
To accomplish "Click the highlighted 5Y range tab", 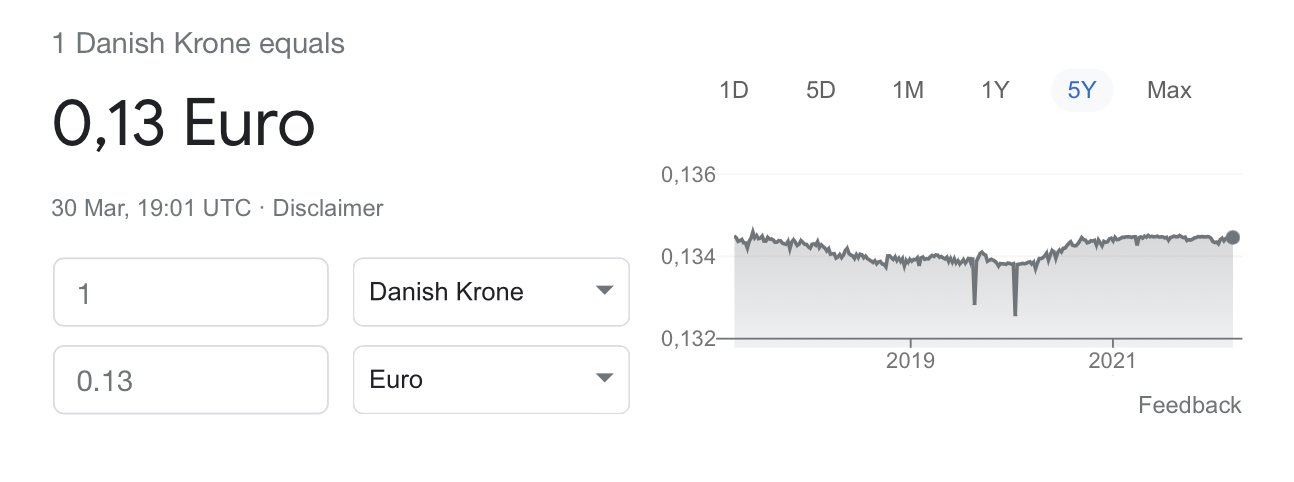I will tap(1082, 91).
